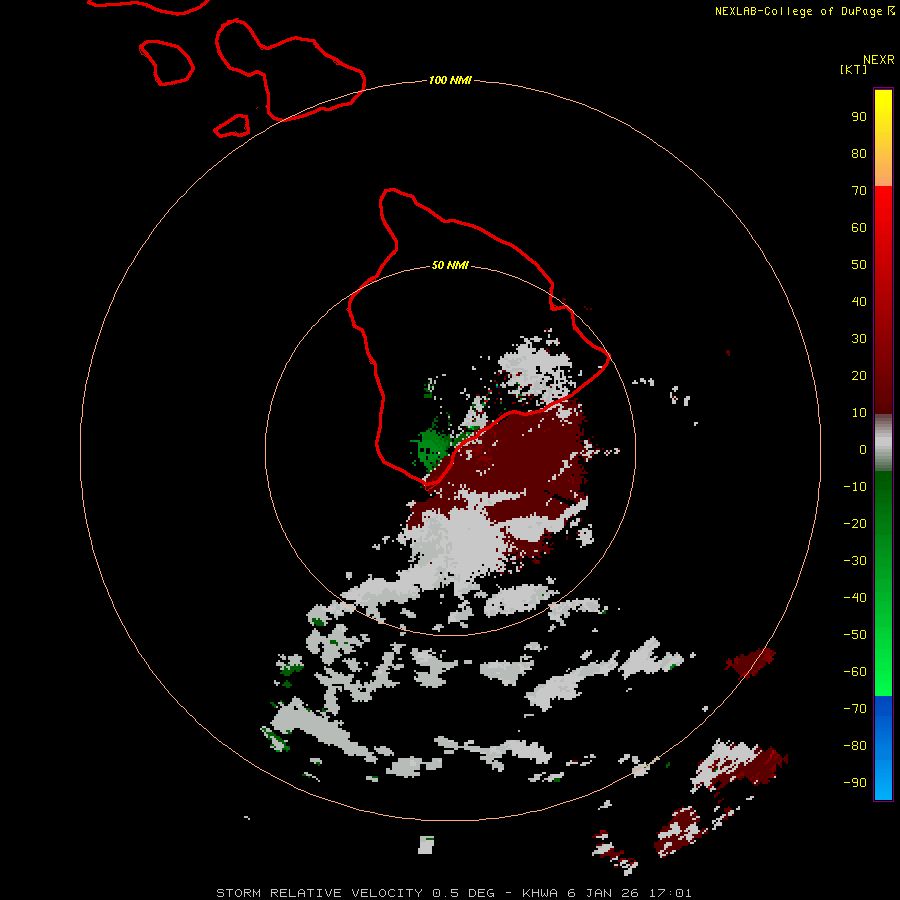Viewport: 900px width, 900px height.
Task: Select the 90 value on the velocity scale
Action: (859, 117)
